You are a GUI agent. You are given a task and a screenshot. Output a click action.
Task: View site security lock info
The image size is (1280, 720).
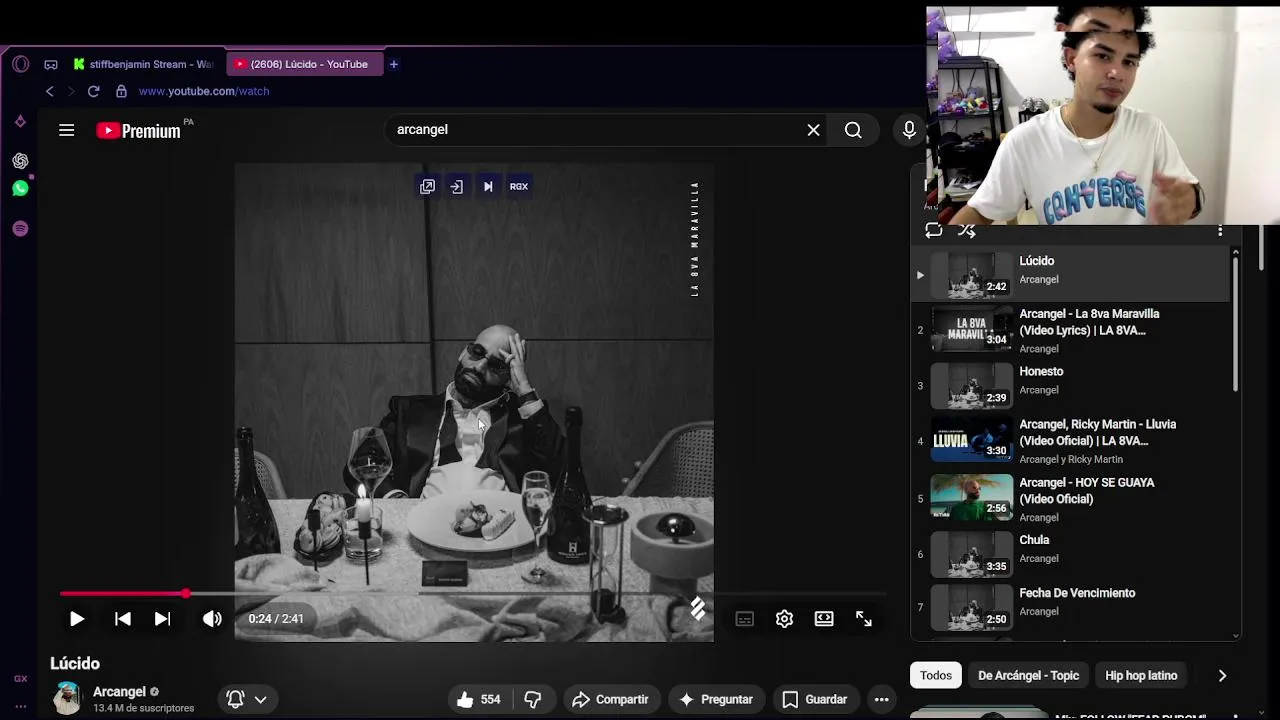(121, 91)
